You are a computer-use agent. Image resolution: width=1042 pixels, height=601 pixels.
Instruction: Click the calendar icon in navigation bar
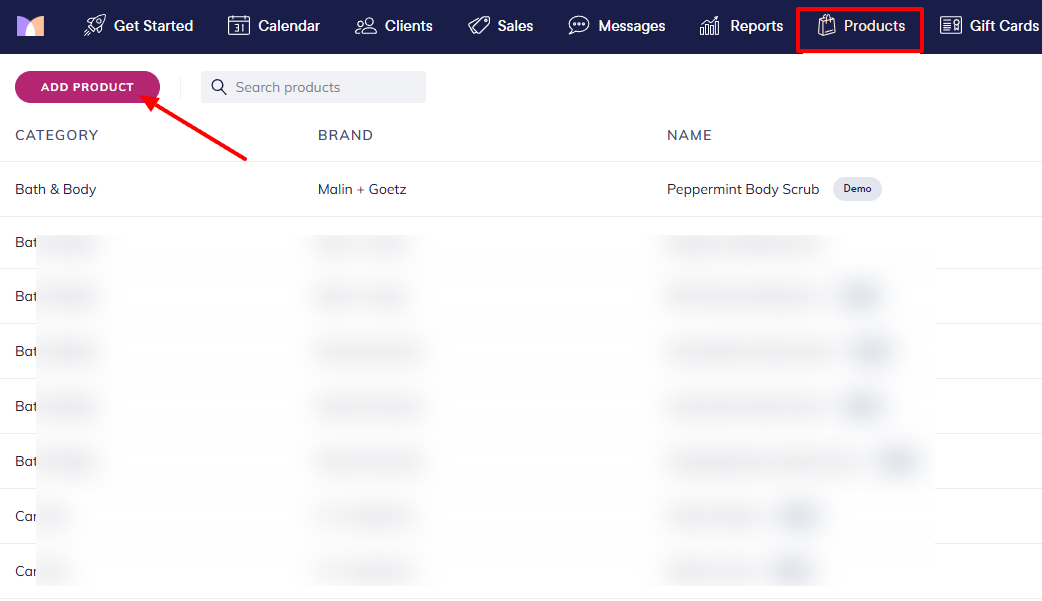point(238,26)
